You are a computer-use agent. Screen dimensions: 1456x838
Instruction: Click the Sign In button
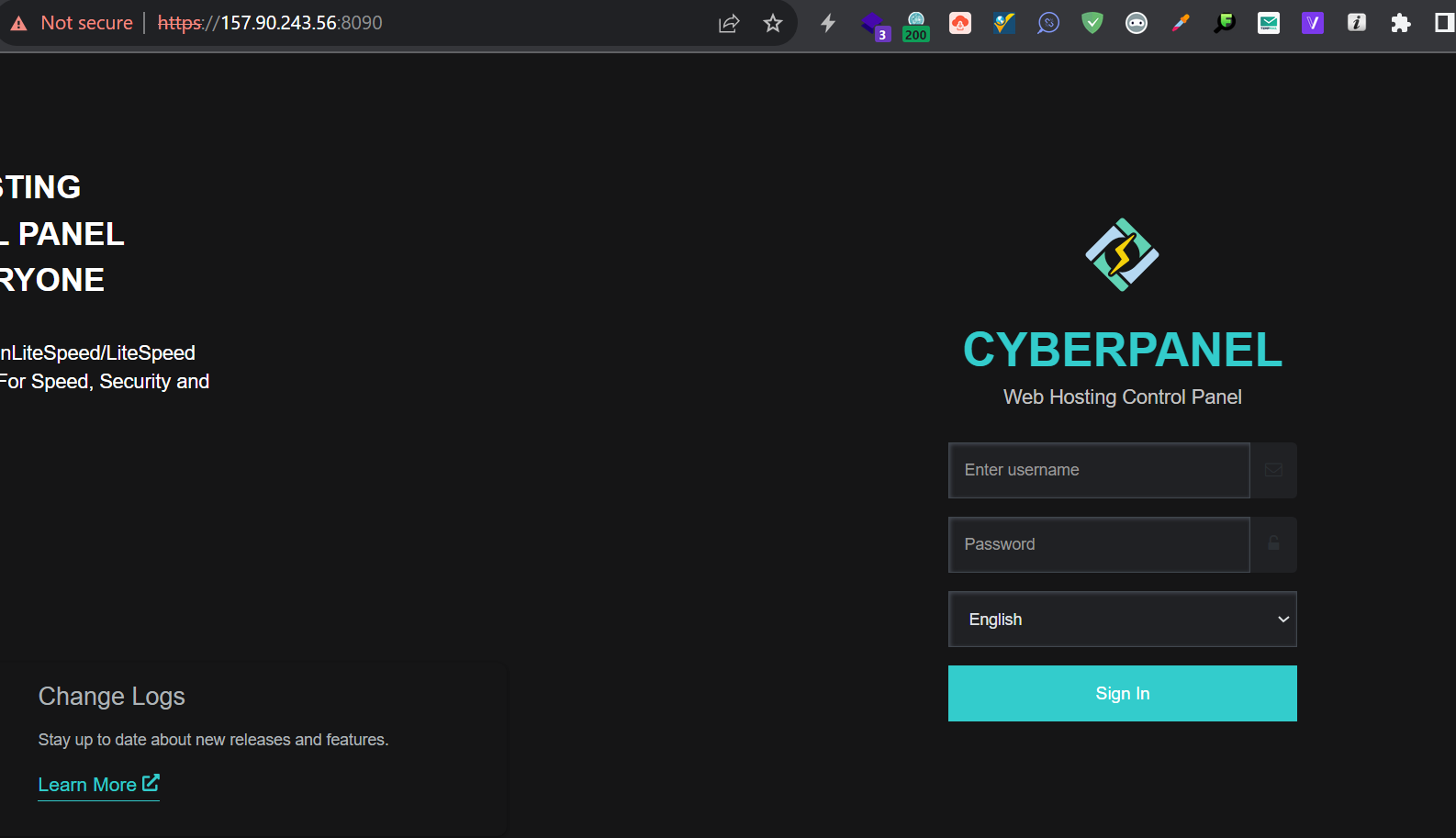pyautogui.click(x=1122, y=694)
